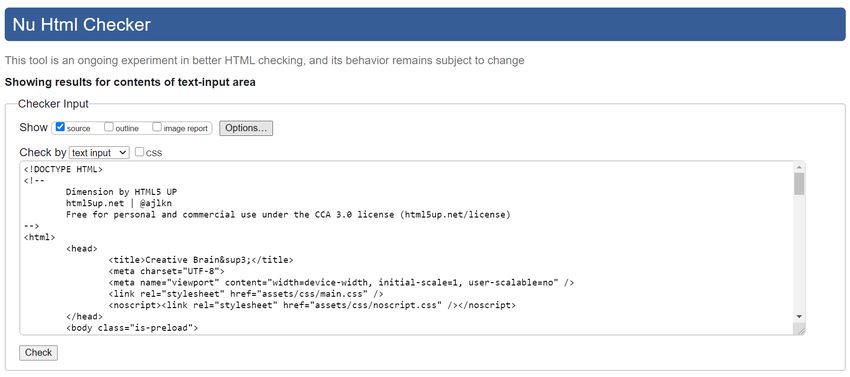The image size is (850, 377).
Task: Click the main.css stylesheet link line
Action: point(246,294)
